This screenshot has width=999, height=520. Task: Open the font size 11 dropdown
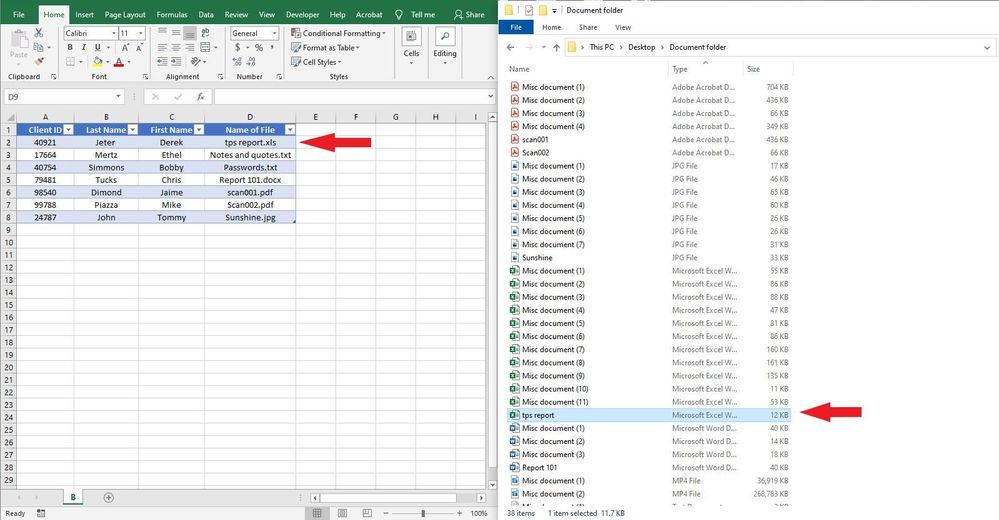click(x=141, y=33)
